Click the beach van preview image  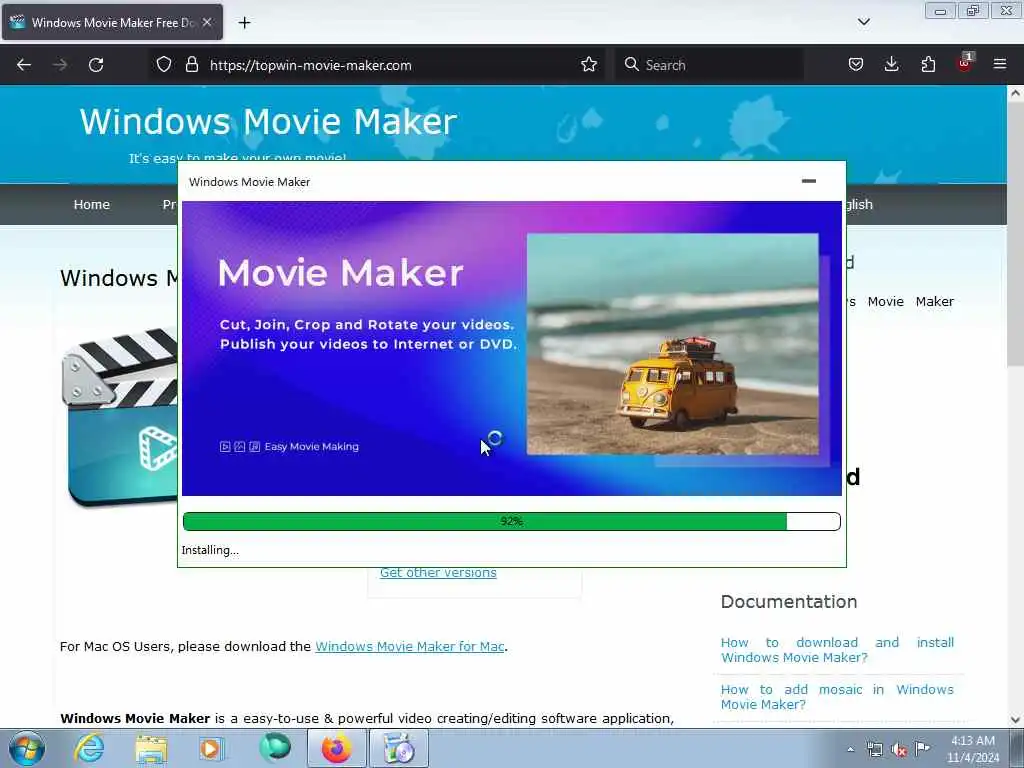[x=673, y=344]
